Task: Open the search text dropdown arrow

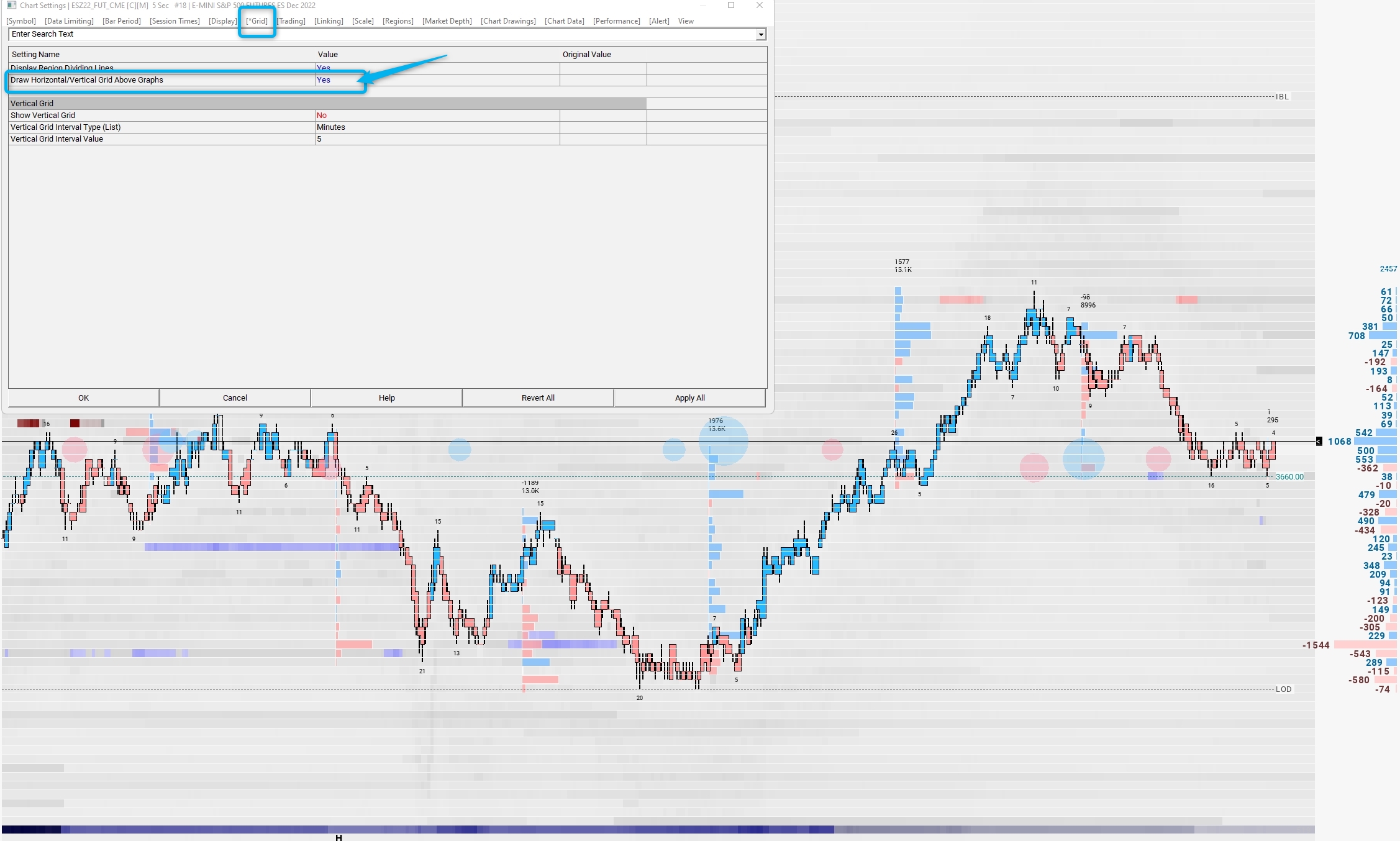Action: click(x=760, y=35)
